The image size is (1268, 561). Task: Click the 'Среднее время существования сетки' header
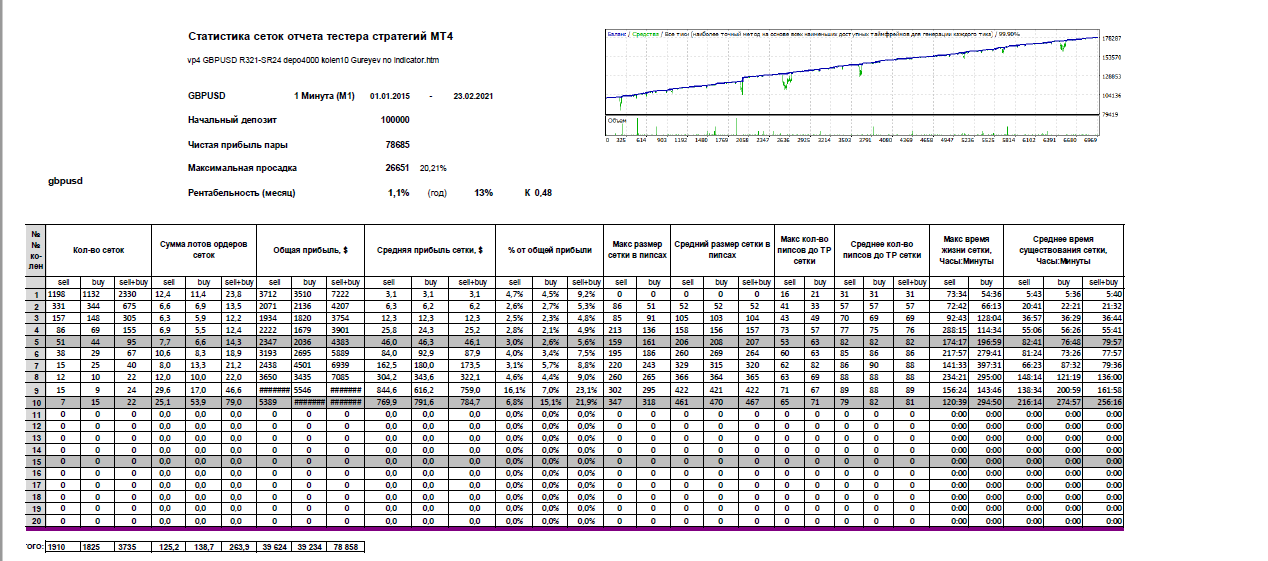click(1063, 251)
